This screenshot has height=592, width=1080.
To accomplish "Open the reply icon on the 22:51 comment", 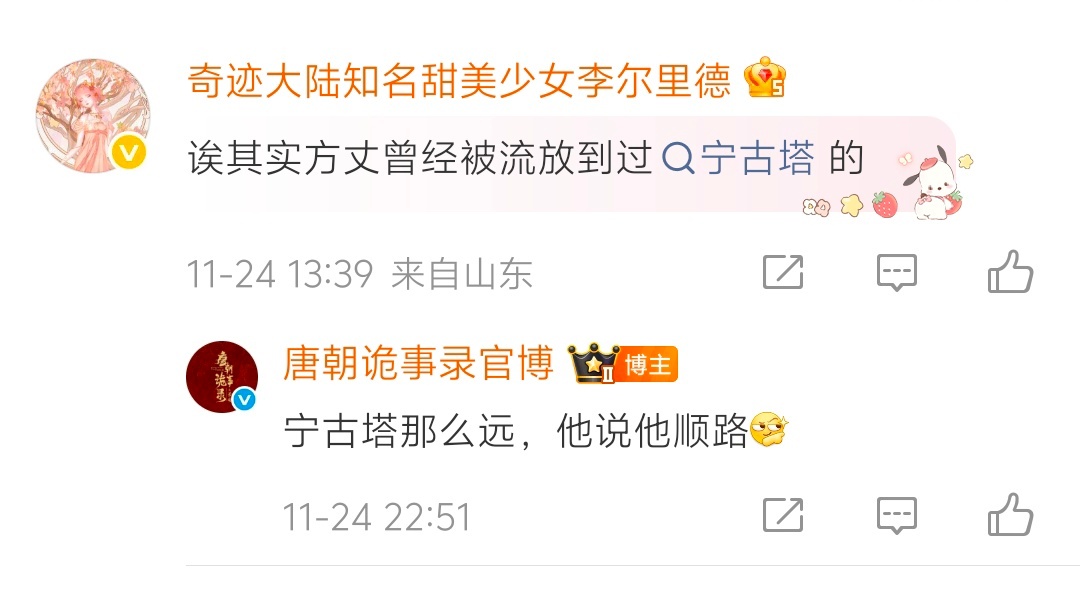I will pos(897,515).
